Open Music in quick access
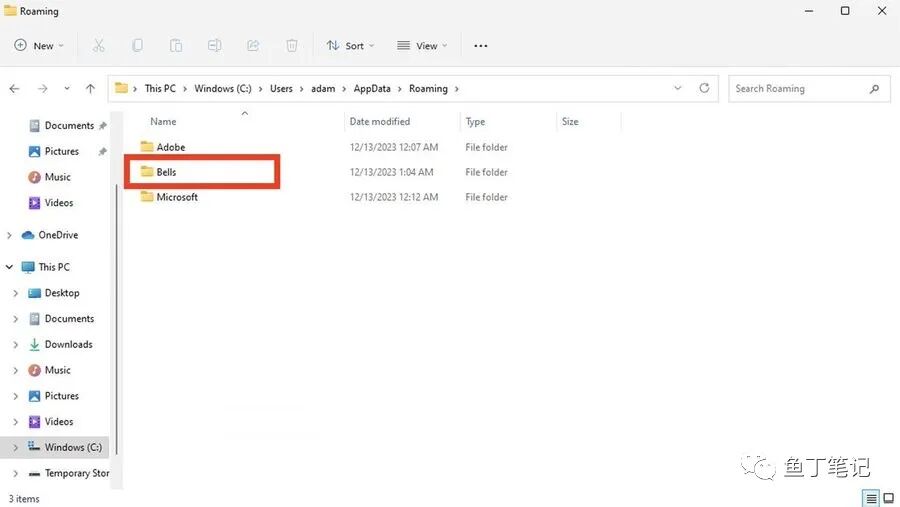Viewport: 900px width, 507px height. pos(50,177)
